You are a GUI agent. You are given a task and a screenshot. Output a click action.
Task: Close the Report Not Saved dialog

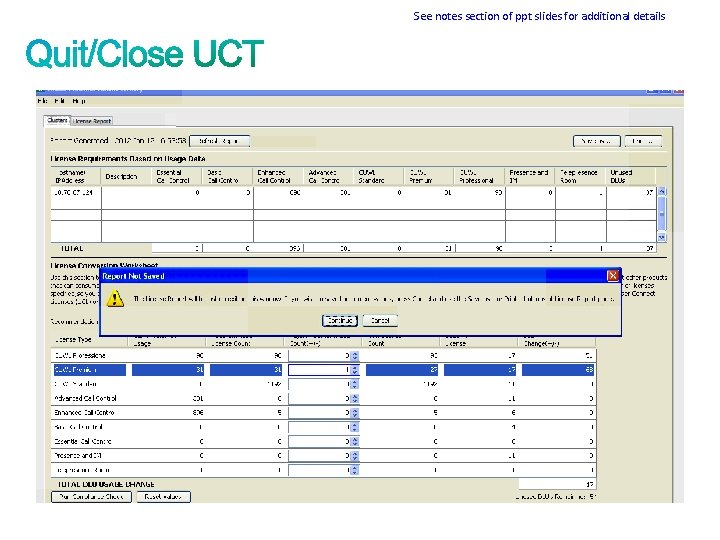(613, 276)
